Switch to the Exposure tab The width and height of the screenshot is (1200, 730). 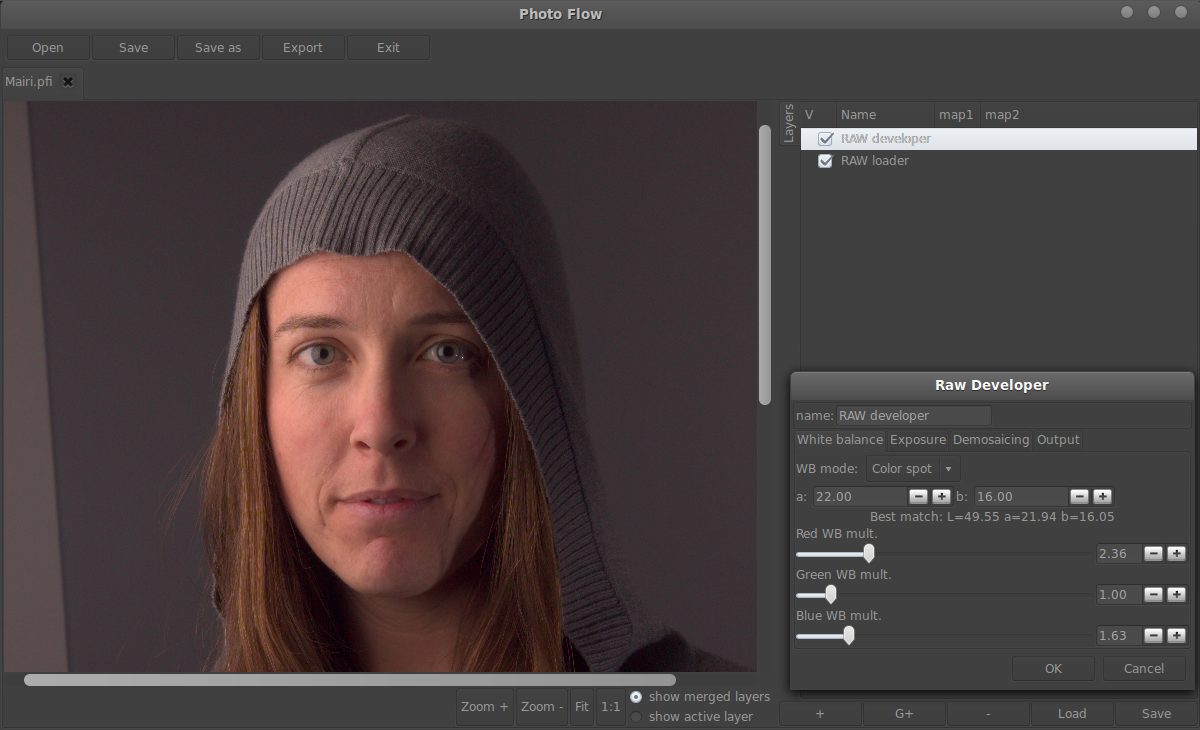(x=917, y=440)
